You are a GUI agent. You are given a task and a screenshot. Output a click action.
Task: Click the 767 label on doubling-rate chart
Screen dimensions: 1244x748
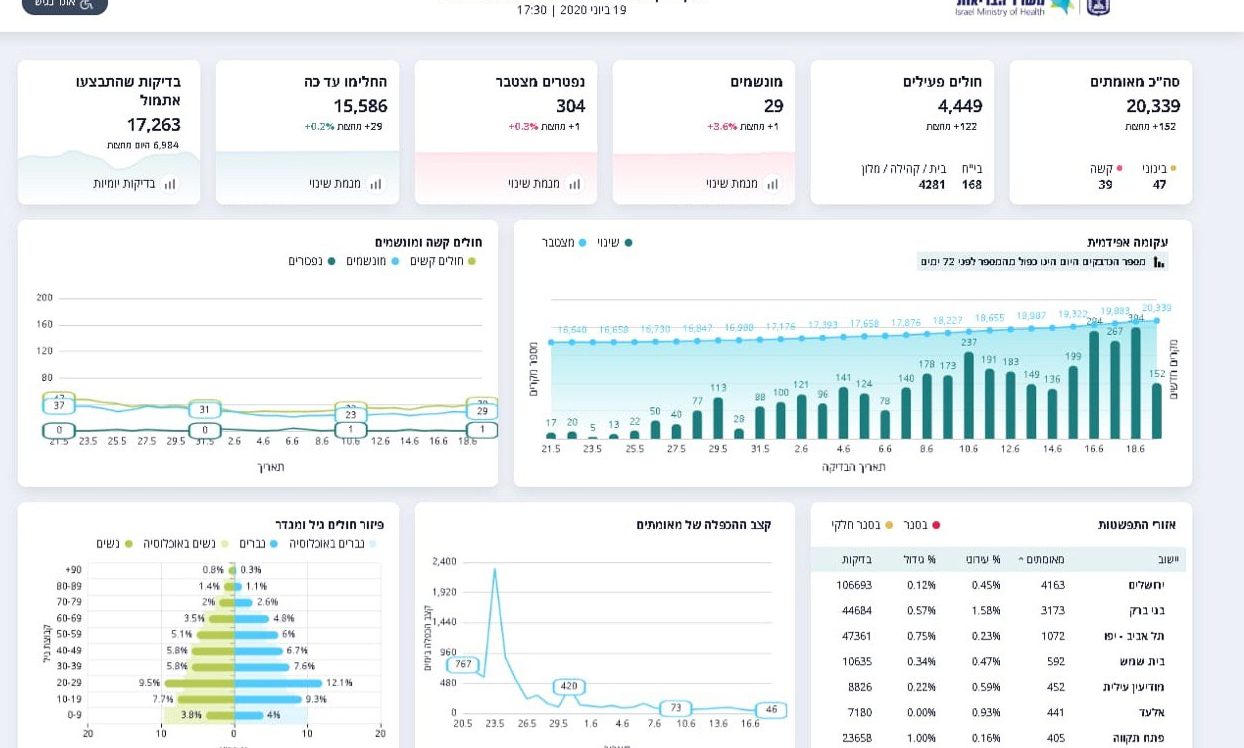click(463, 664)
